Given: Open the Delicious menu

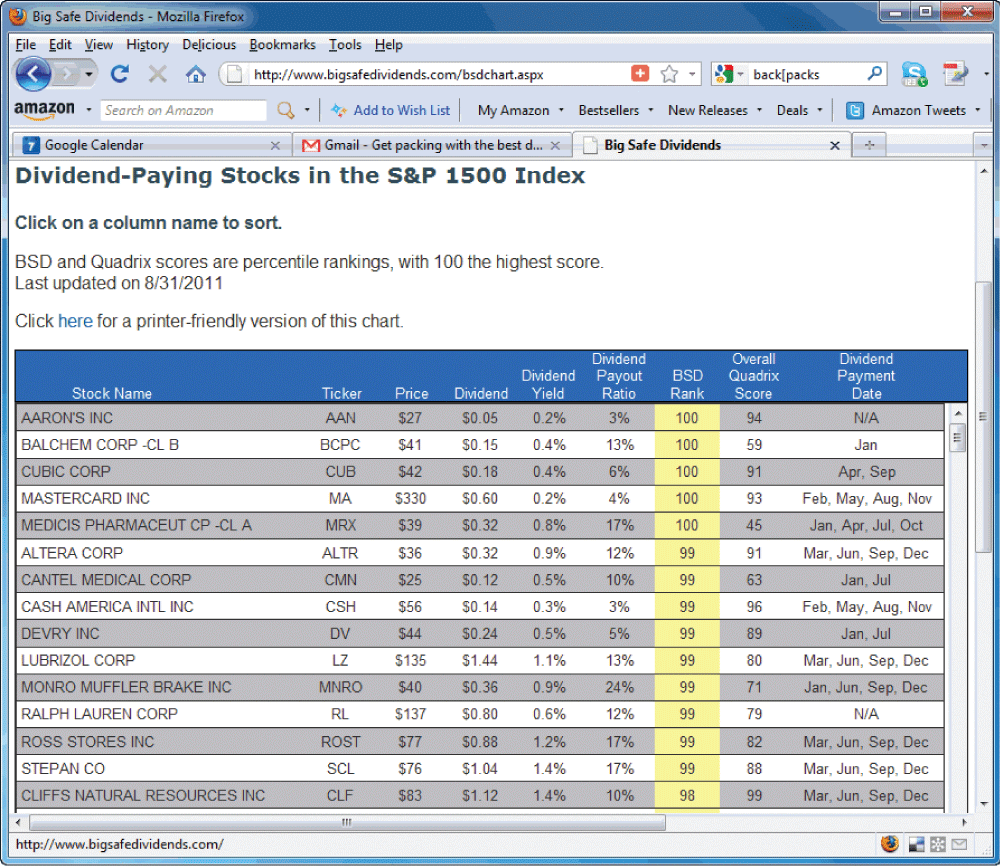Looking at the screenshot, I should point(209,45).
